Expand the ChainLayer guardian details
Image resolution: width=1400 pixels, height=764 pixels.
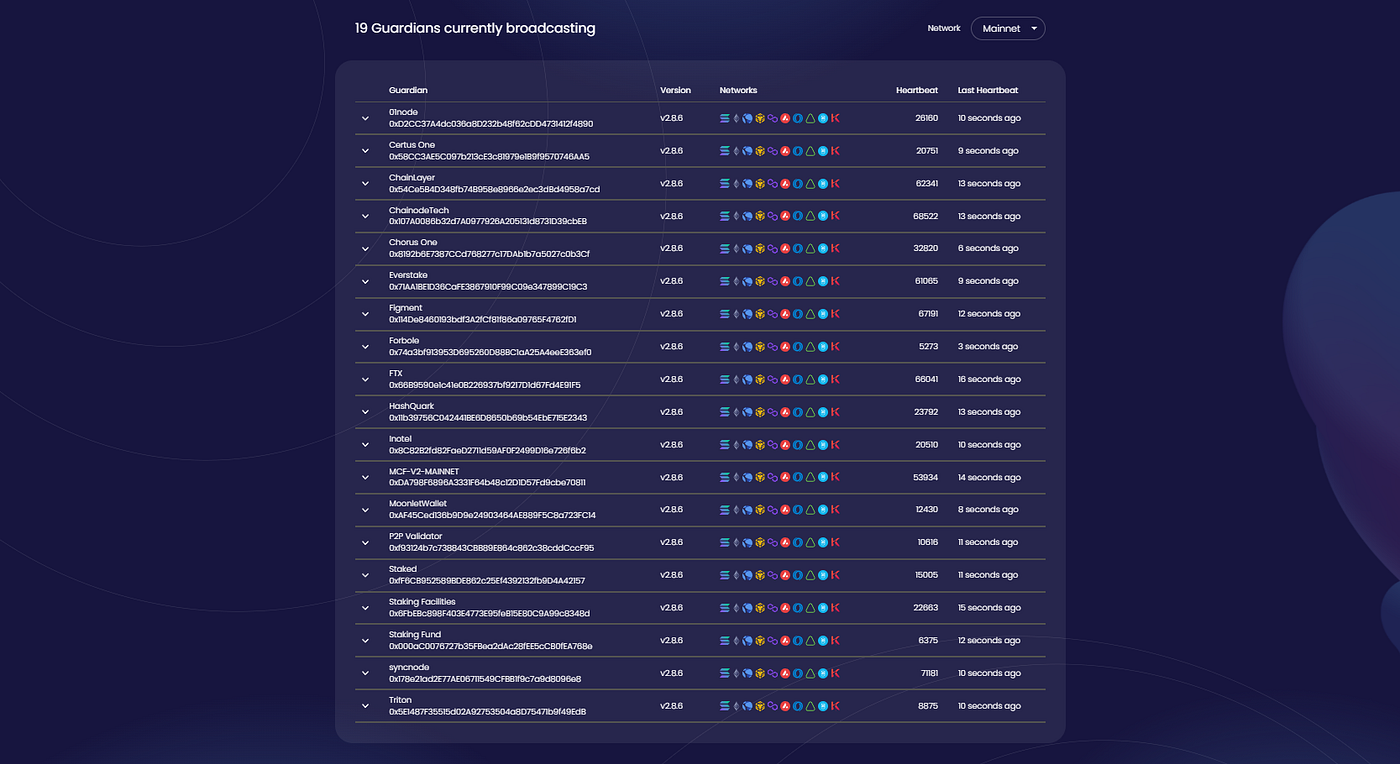pos(366,184)
